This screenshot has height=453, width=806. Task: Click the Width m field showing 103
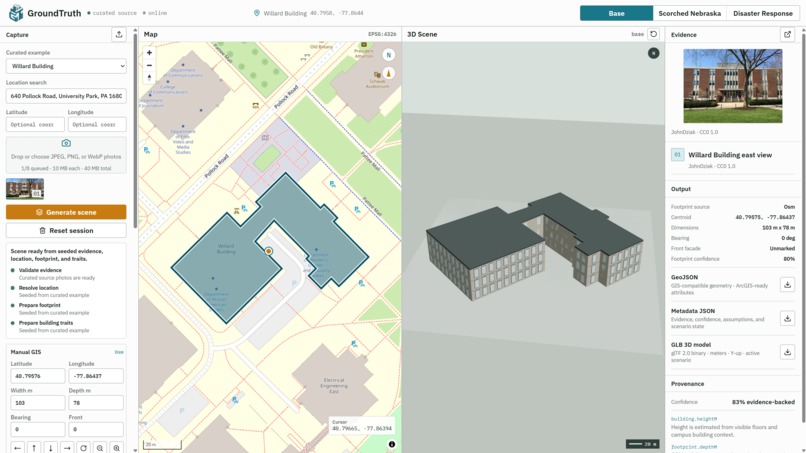pos(38,403)
